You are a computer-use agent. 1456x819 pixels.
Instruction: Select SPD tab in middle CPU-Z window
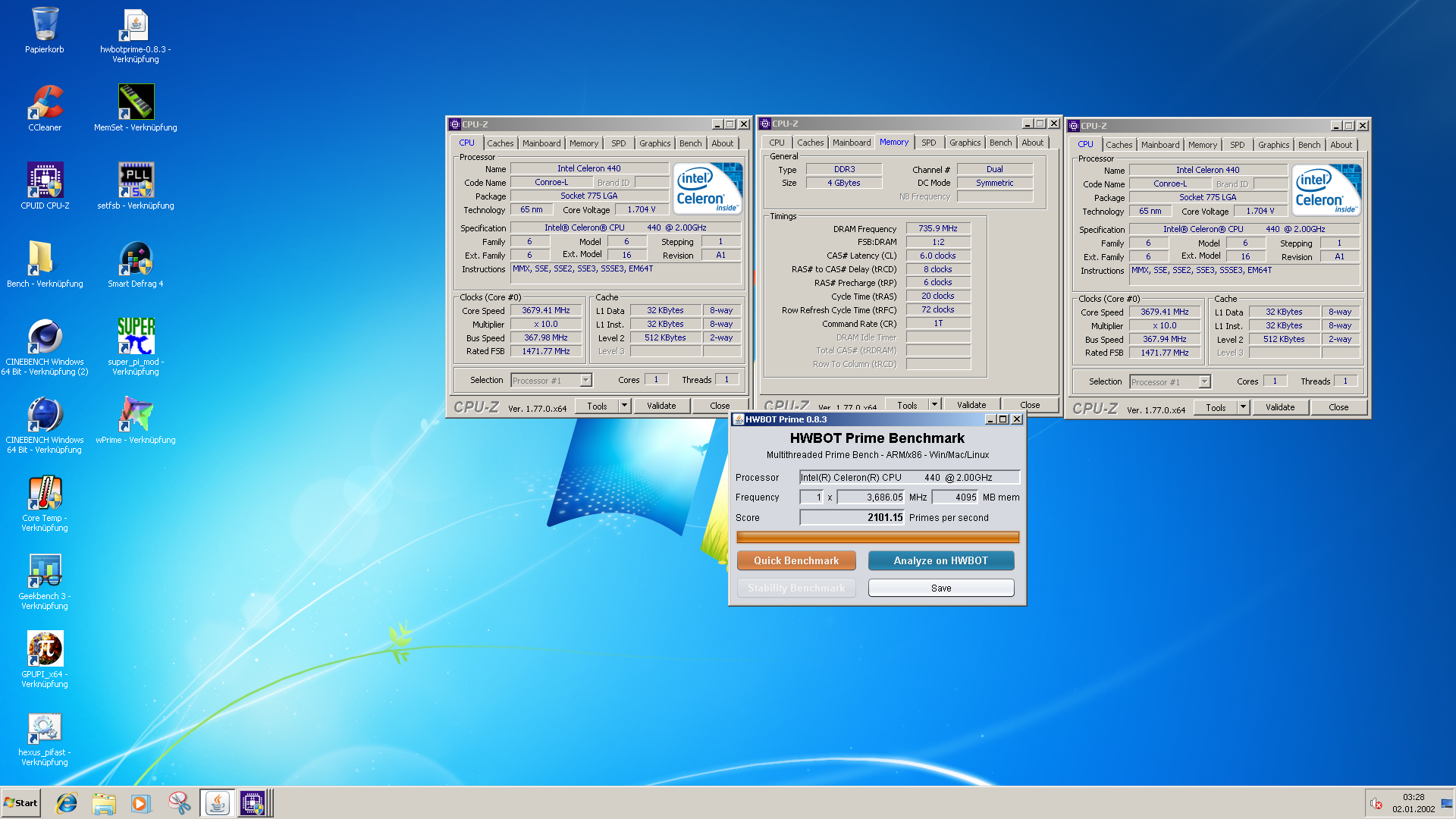point(928,143)
